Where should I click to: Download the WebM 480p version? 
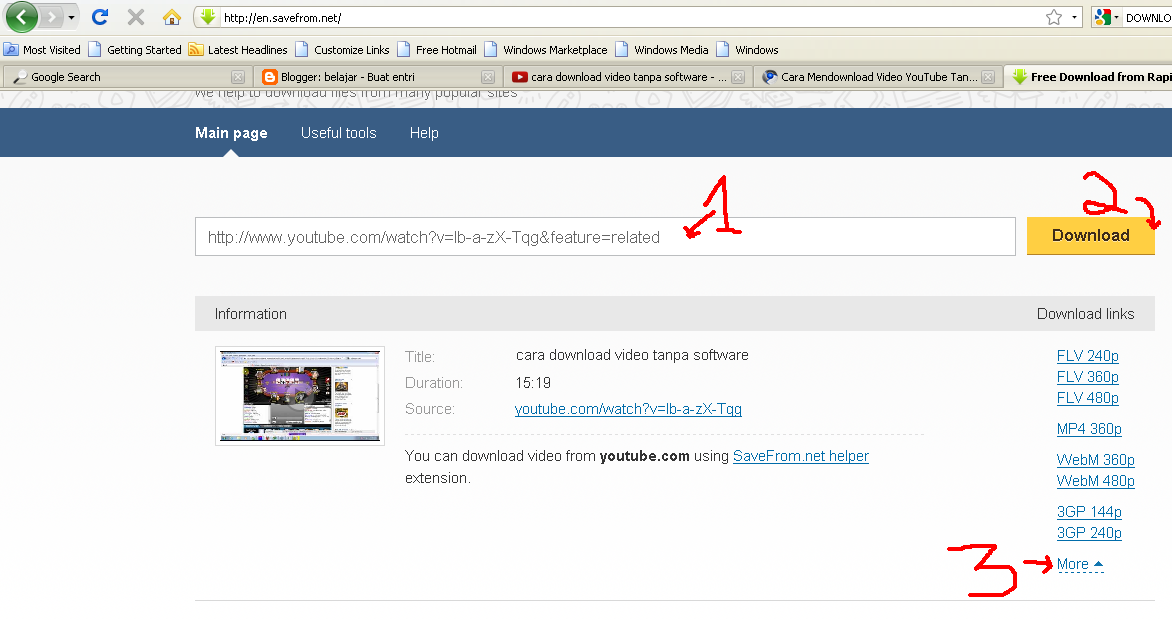click(x=1096, y=481)
